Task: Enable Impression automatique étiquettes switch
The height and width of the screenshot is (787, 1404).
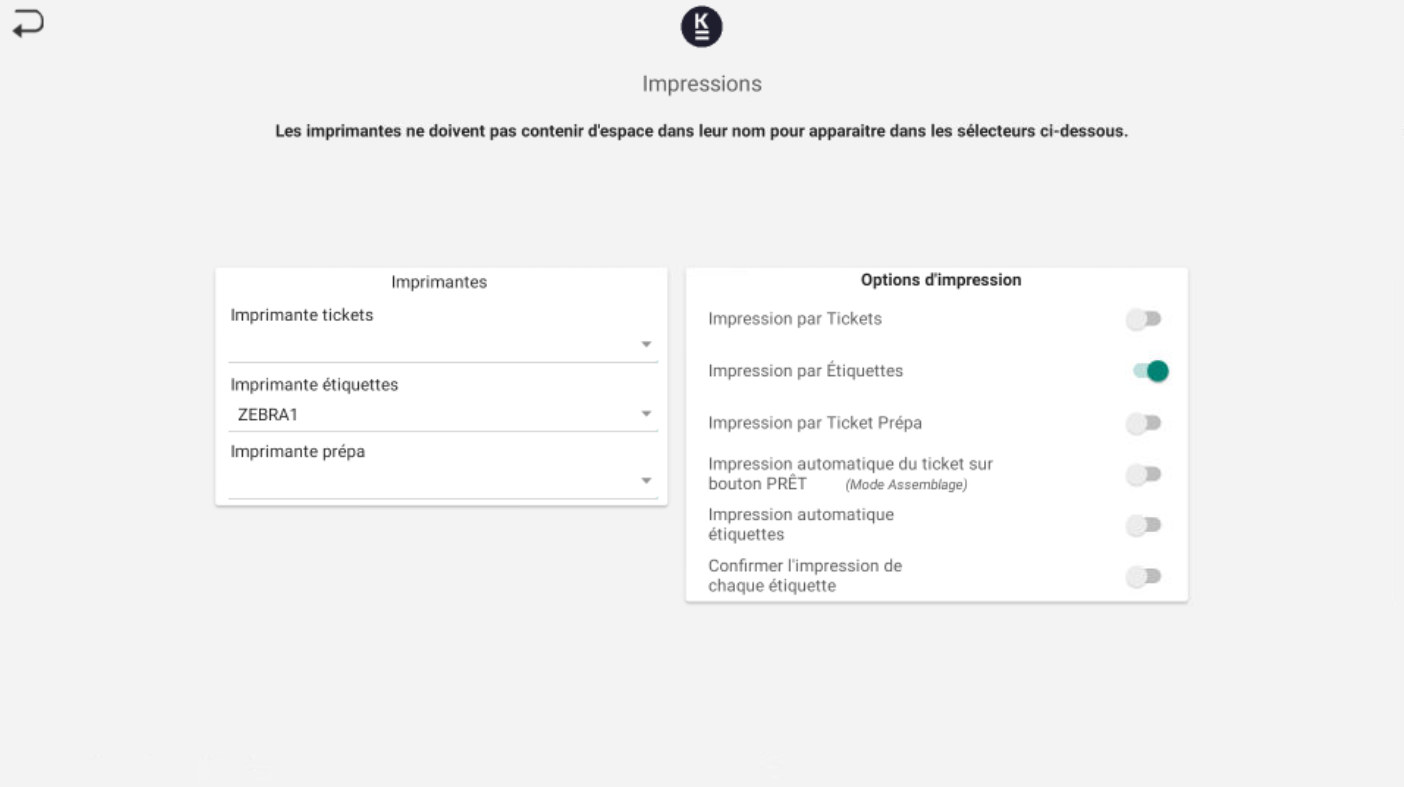Action: coord(1143,526)
